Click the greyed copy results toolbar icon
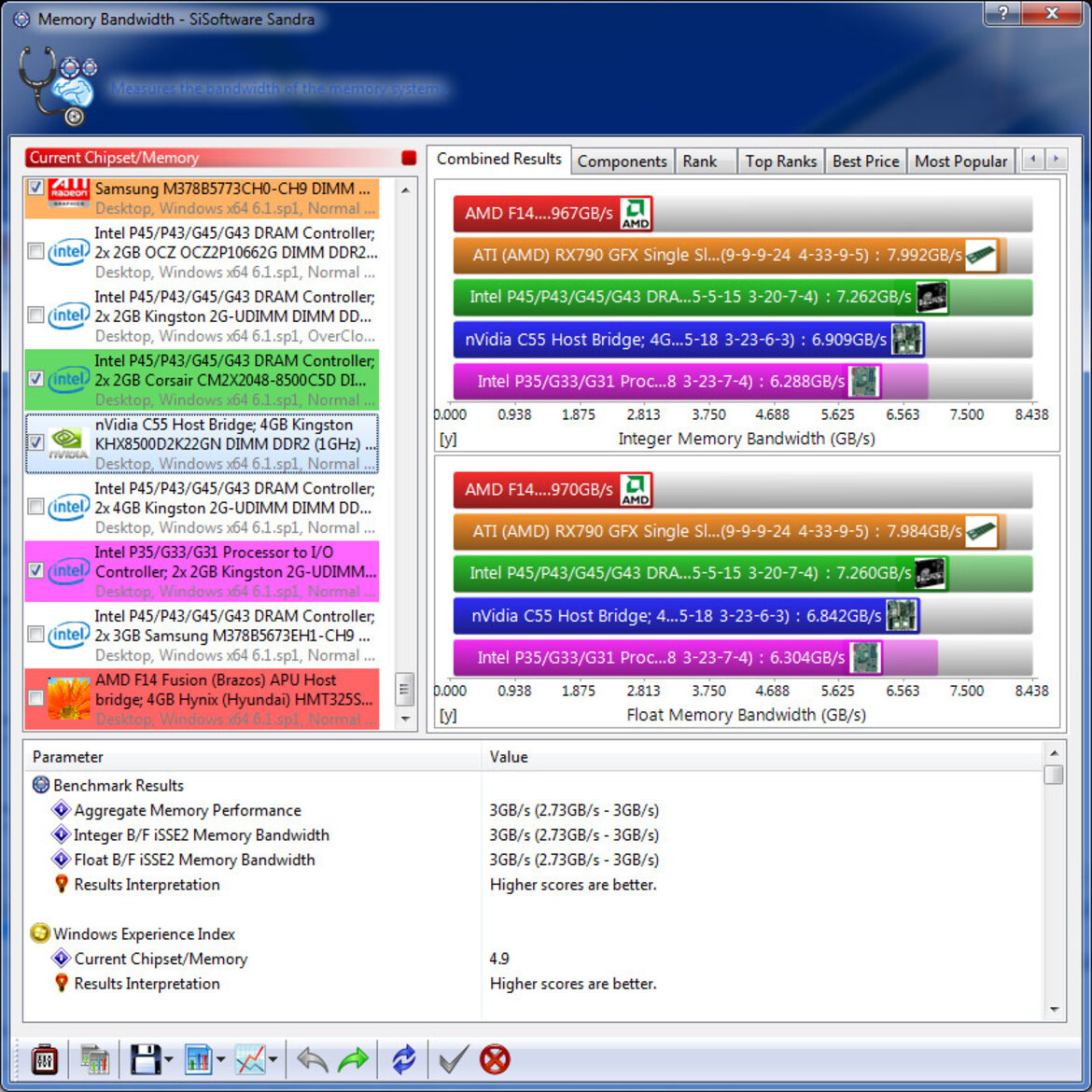The height and width of the screenshot is (1092, 1092). pyautogui.click(x=94, y=1059)
